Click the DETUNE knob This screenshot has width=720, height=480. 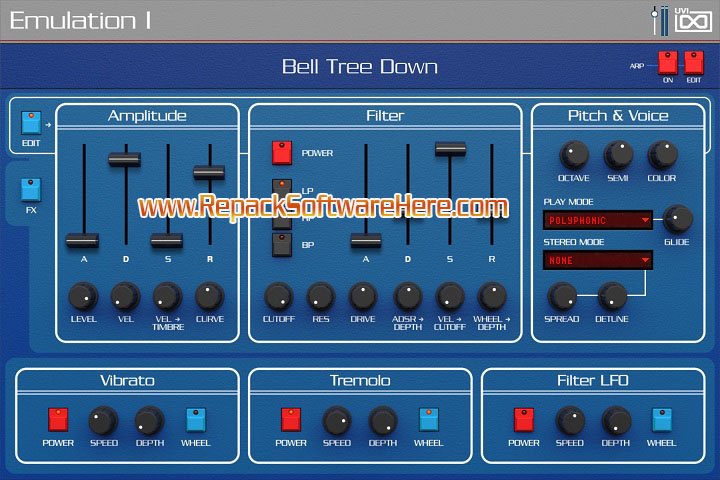tap(613, 296)
